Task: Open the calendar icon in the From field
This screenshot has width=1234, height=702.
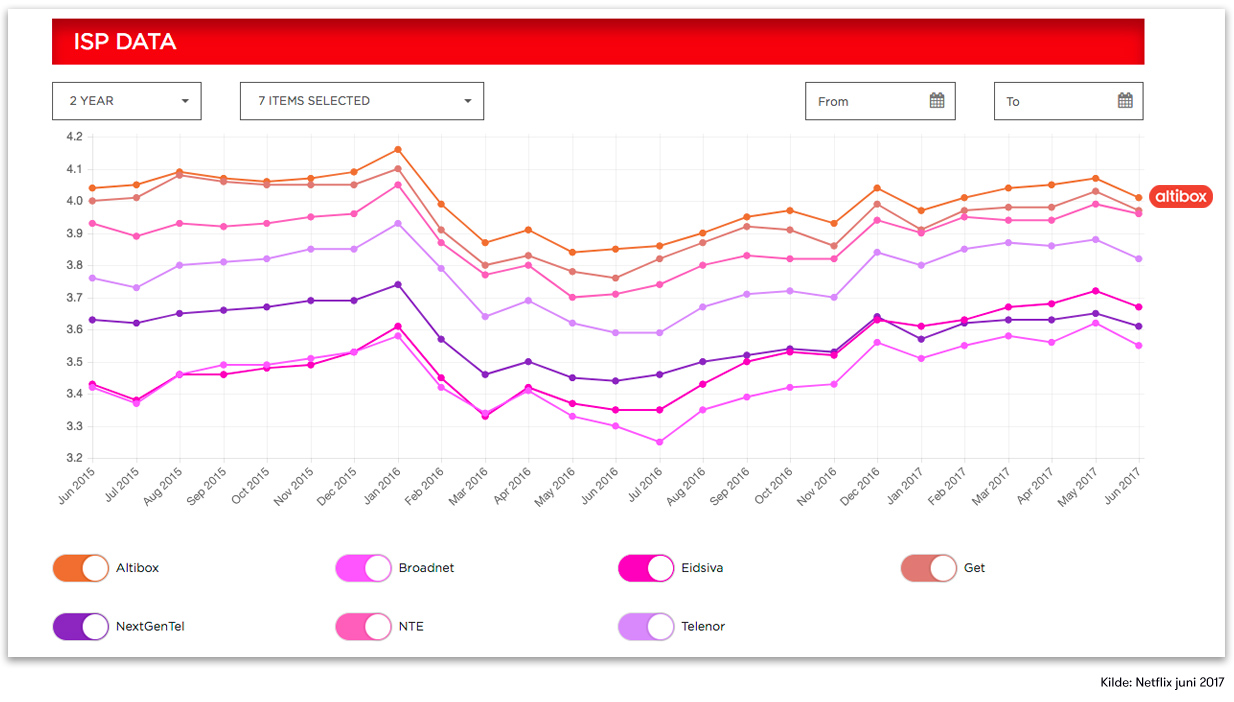Action: [937, 100]
